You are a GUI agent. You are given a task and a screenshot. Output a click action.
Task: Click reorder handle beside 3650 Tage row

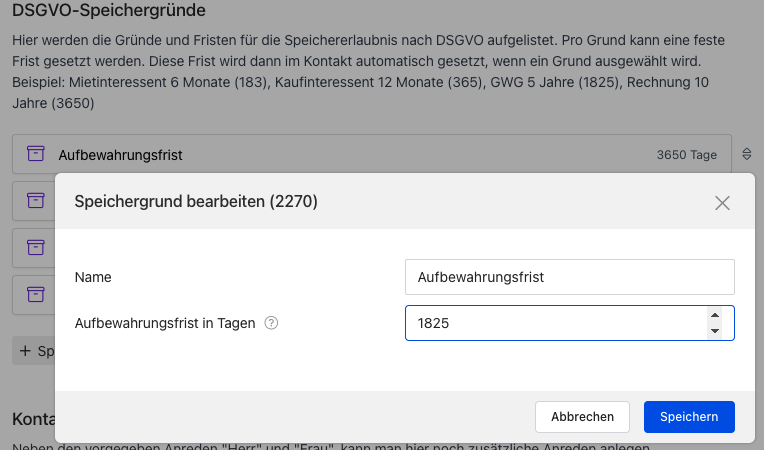point(746,155)
